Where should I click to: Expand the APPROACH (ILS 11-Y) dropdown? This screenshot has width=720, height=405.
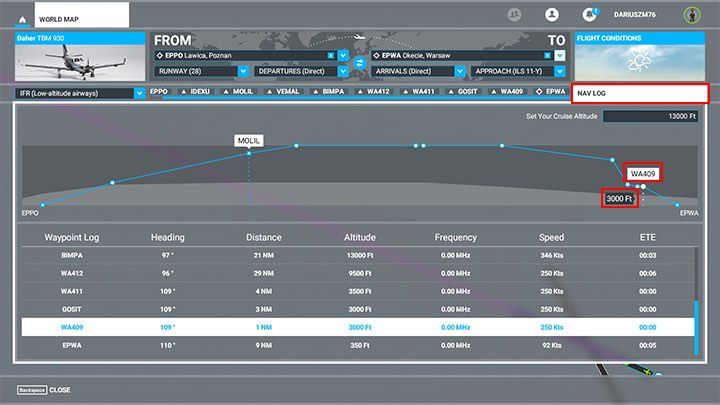coord(560,72)
